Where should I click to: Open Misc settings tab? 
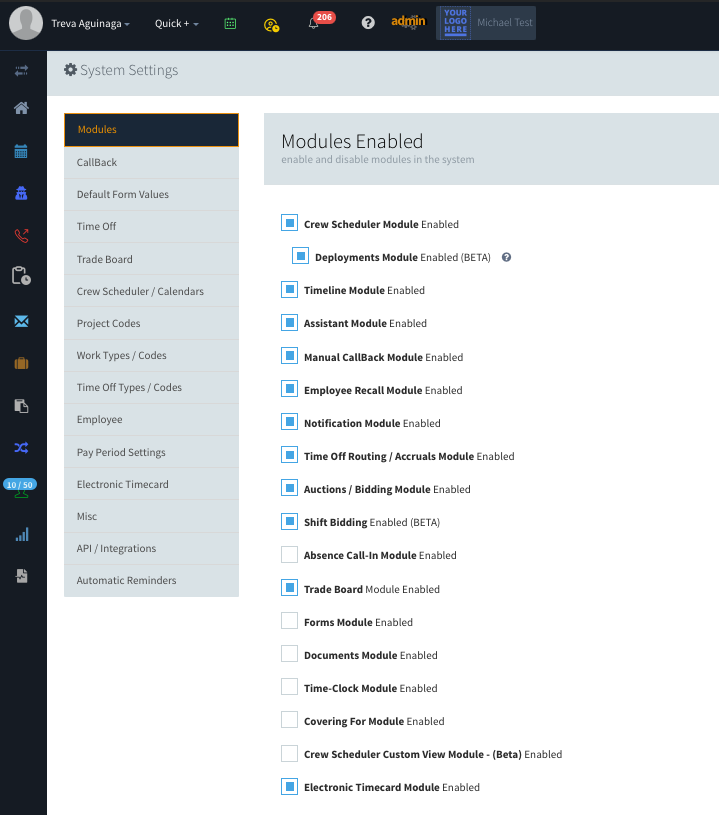(x=151, y=517)
